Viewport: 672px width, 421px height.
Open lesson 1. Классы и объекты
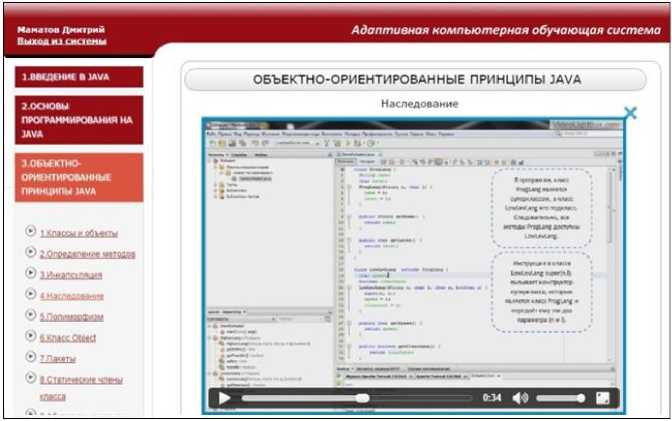(79, 233)
